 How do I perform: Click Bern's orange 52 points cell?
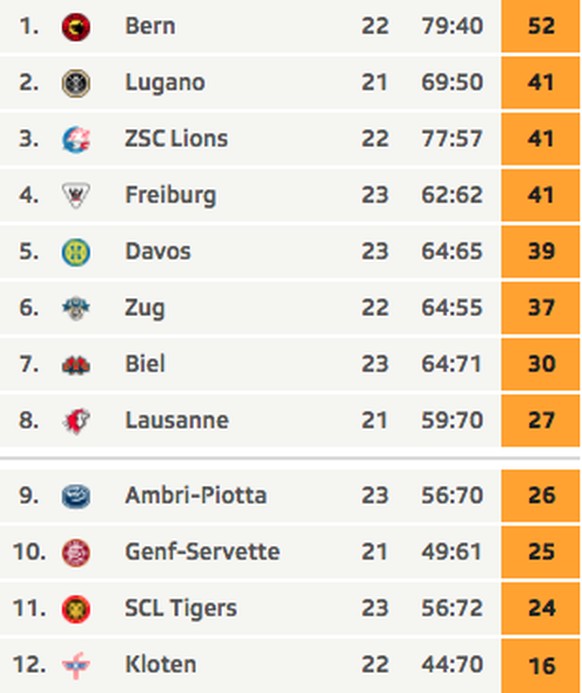coord(540,26)
